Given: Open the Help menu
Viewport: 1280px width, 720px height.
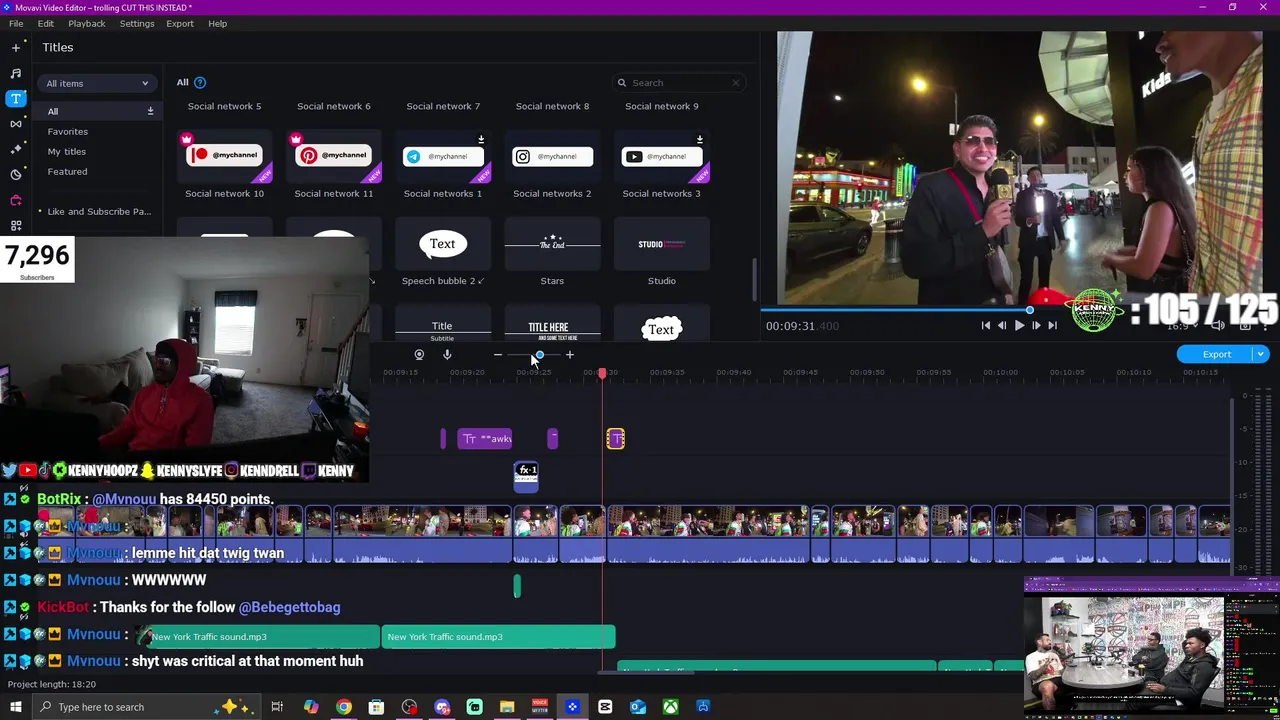Looking at the screenshot, I should coord(217,23).
